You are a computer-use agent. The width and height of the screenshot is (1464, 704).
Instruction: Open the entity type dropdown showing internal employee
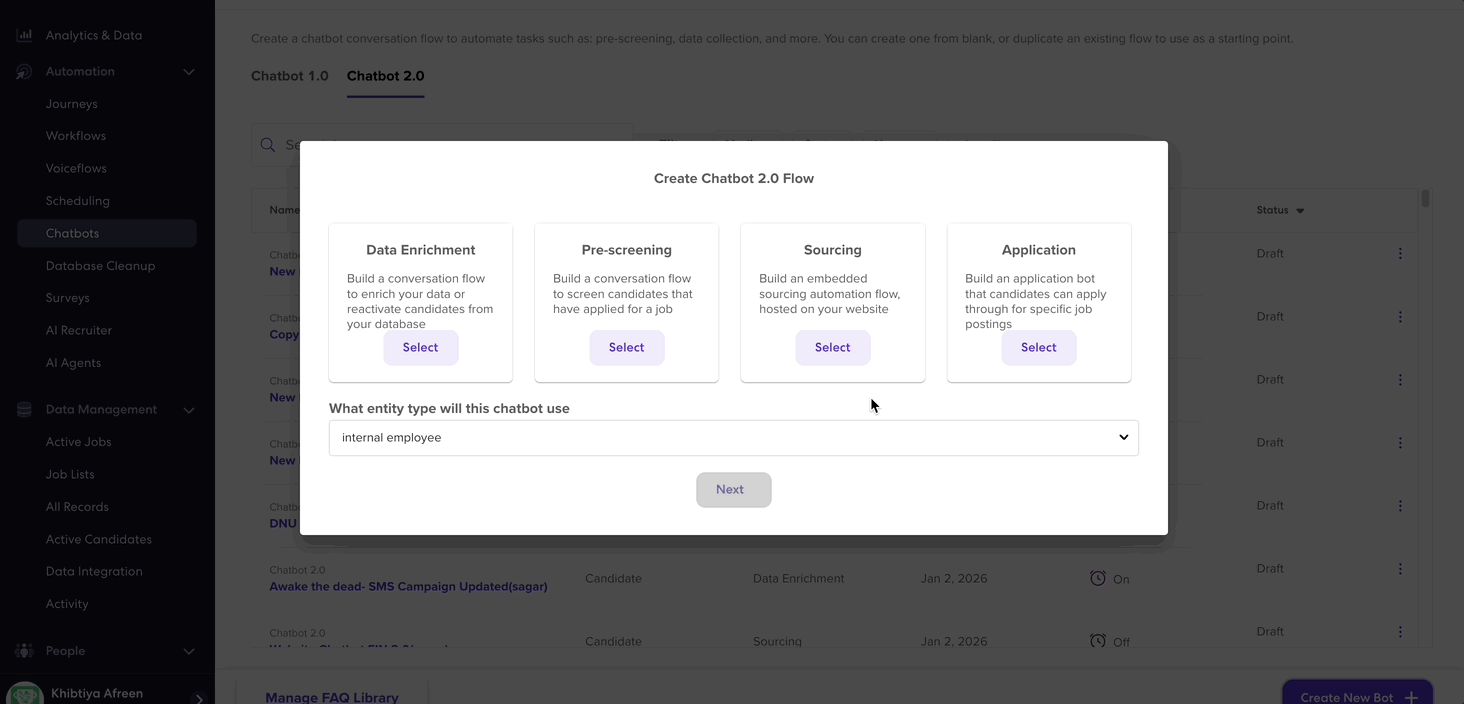pos(734,438)
